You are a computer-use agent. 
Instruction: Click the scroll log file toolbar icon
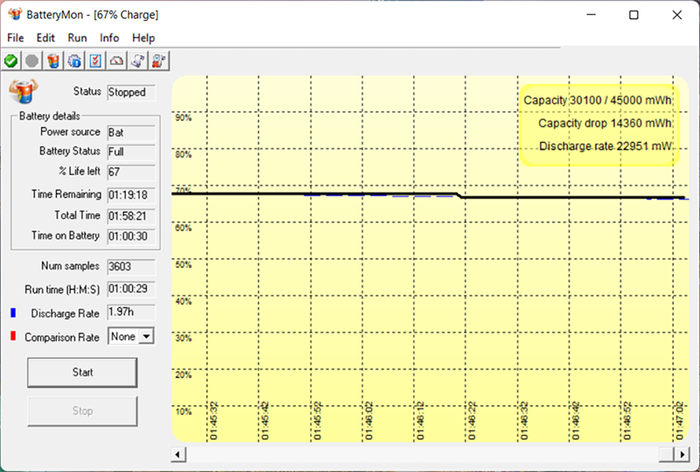pyautogui.click(x=138, y=61)
